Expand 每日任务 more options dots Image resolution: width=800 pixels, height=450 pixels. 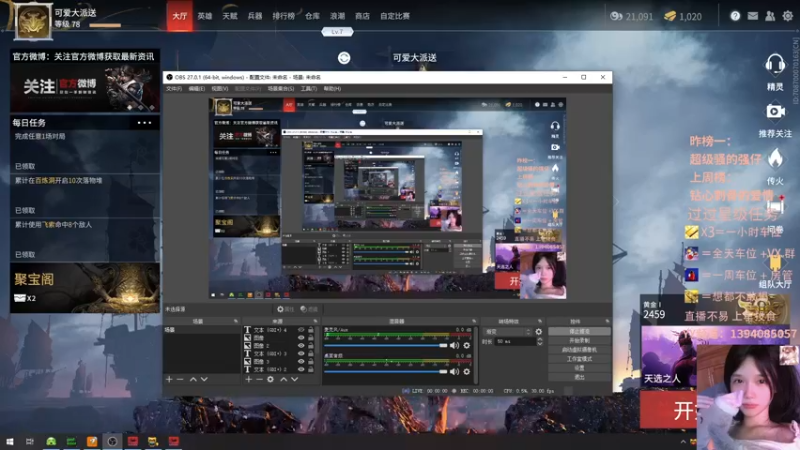coord(144,123)
